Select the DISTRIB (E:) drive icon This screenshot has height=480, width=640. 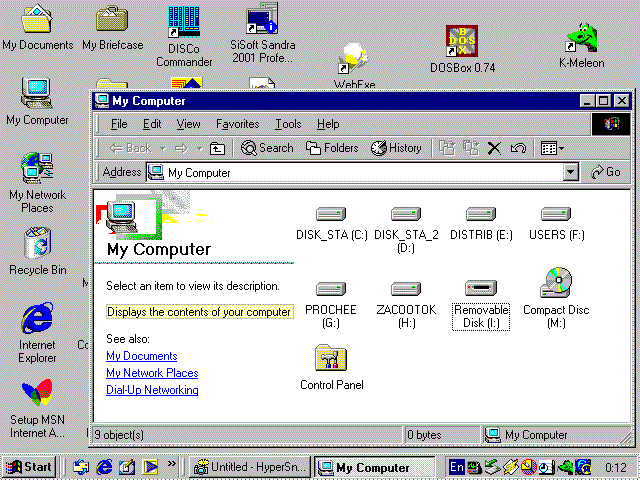tap(481, 214)
